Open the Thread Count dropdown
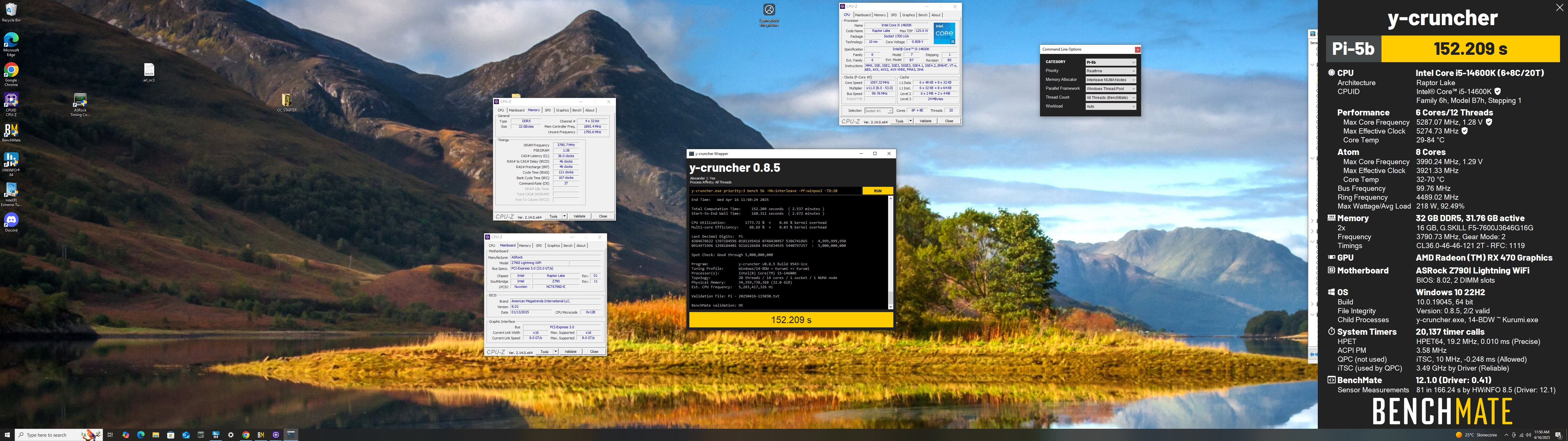 [x=1111, y=97]
